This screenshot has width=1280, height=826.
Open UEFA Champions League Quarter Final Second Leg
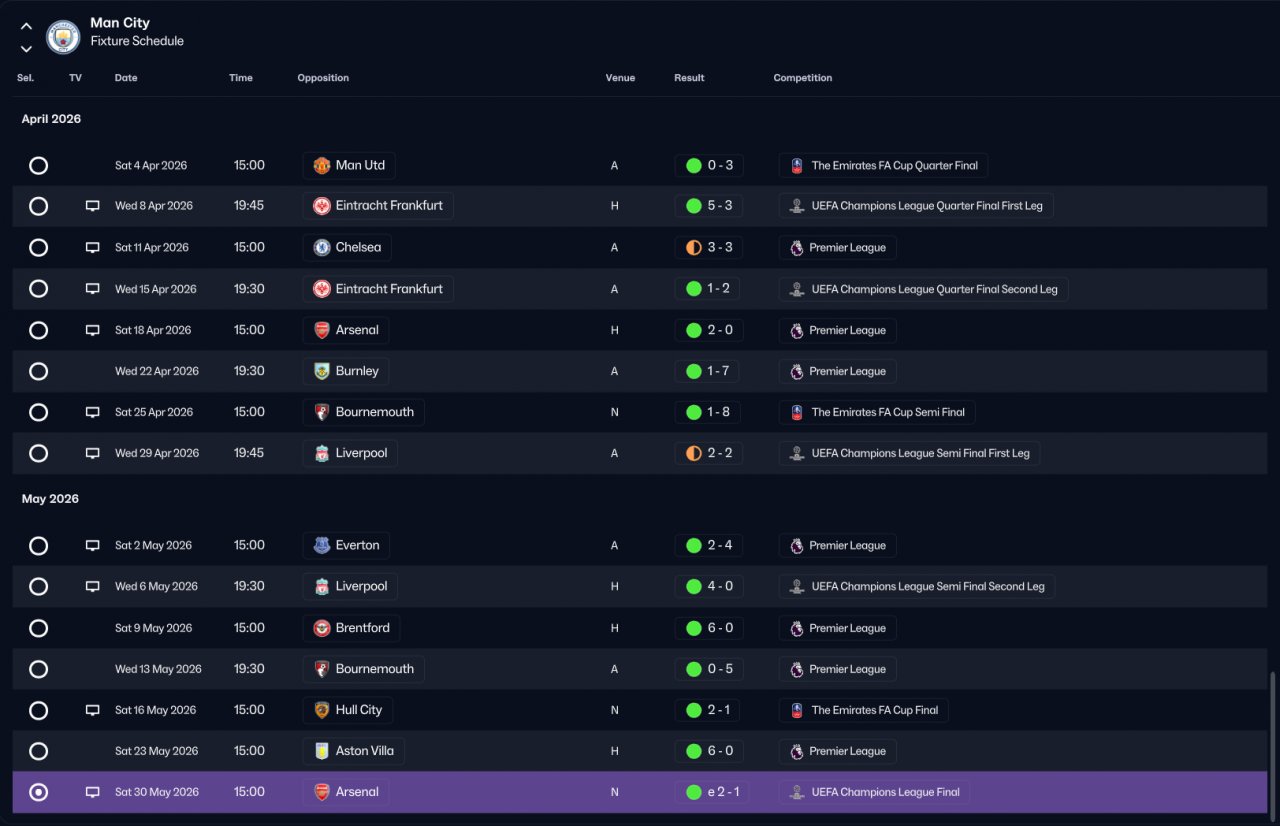(x=924, y=289)
